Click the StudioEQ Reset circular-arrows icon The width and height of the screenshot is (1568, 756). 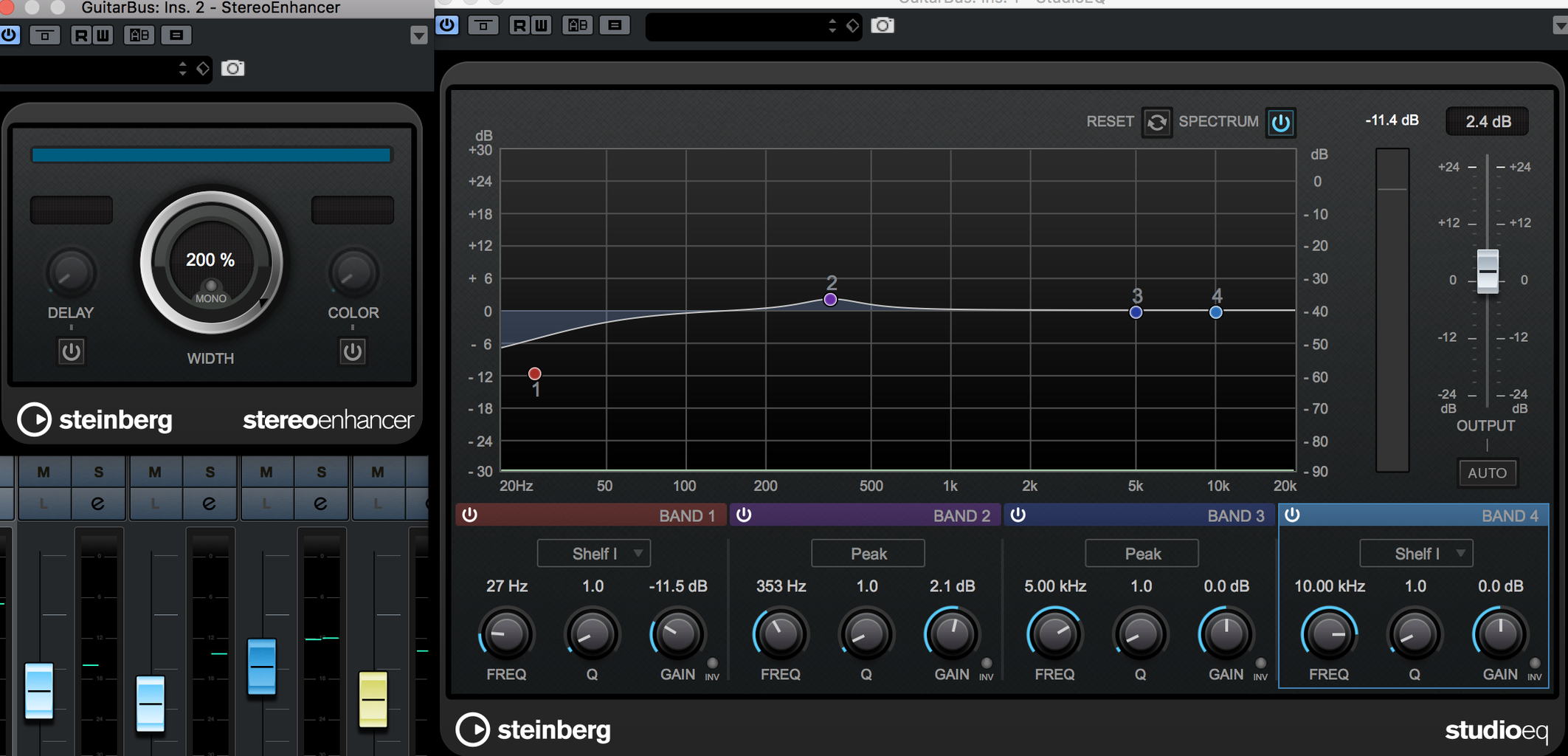pyautogui.click(x=1157, y=122)
